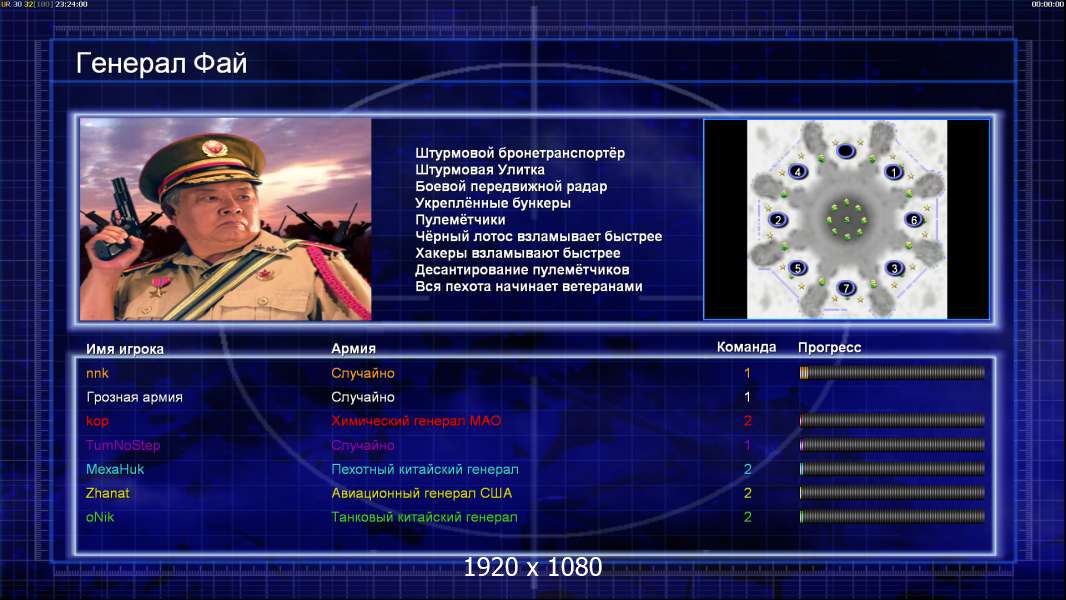Click 'Пехотный китайский генерал' army entry
Image resolution: width=1066 pixels, height=600 pixels.
425,469
